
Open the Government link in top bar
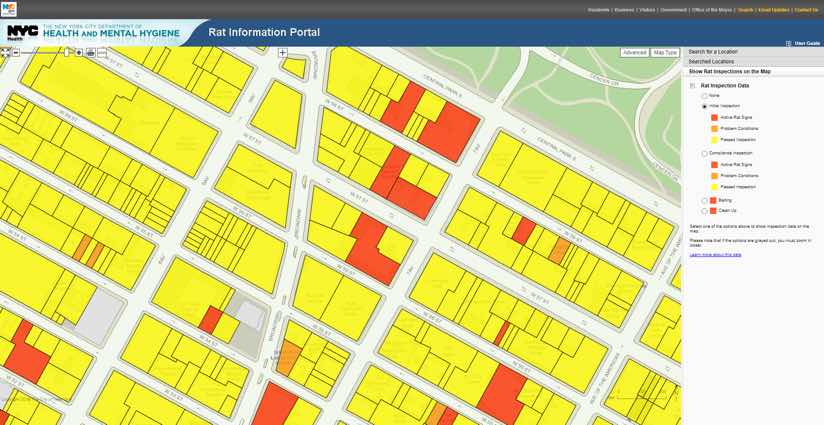tap(674, 10)
